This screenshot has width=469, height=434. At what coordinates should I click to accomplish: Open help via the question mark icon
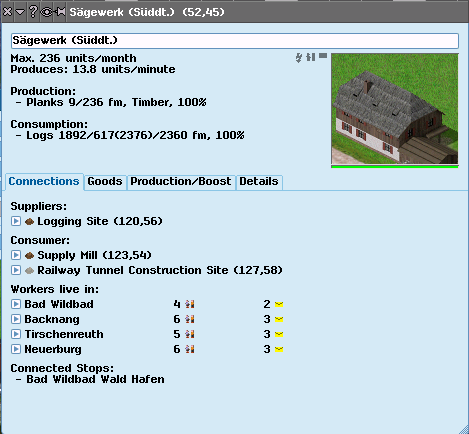point(33,12)
